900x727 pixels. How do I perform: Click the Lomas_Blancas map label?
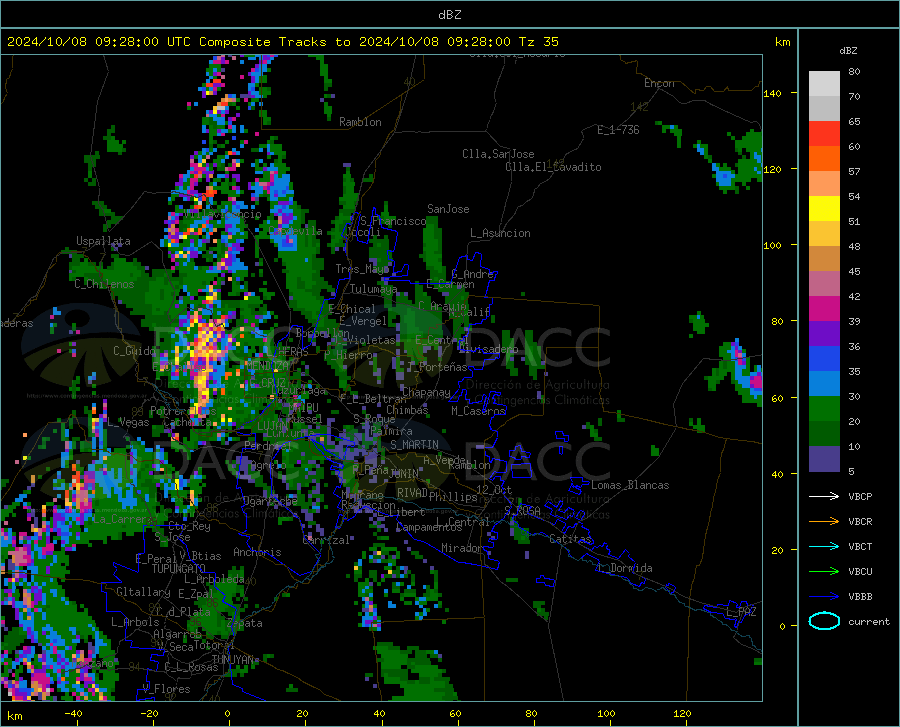[630, 485]
